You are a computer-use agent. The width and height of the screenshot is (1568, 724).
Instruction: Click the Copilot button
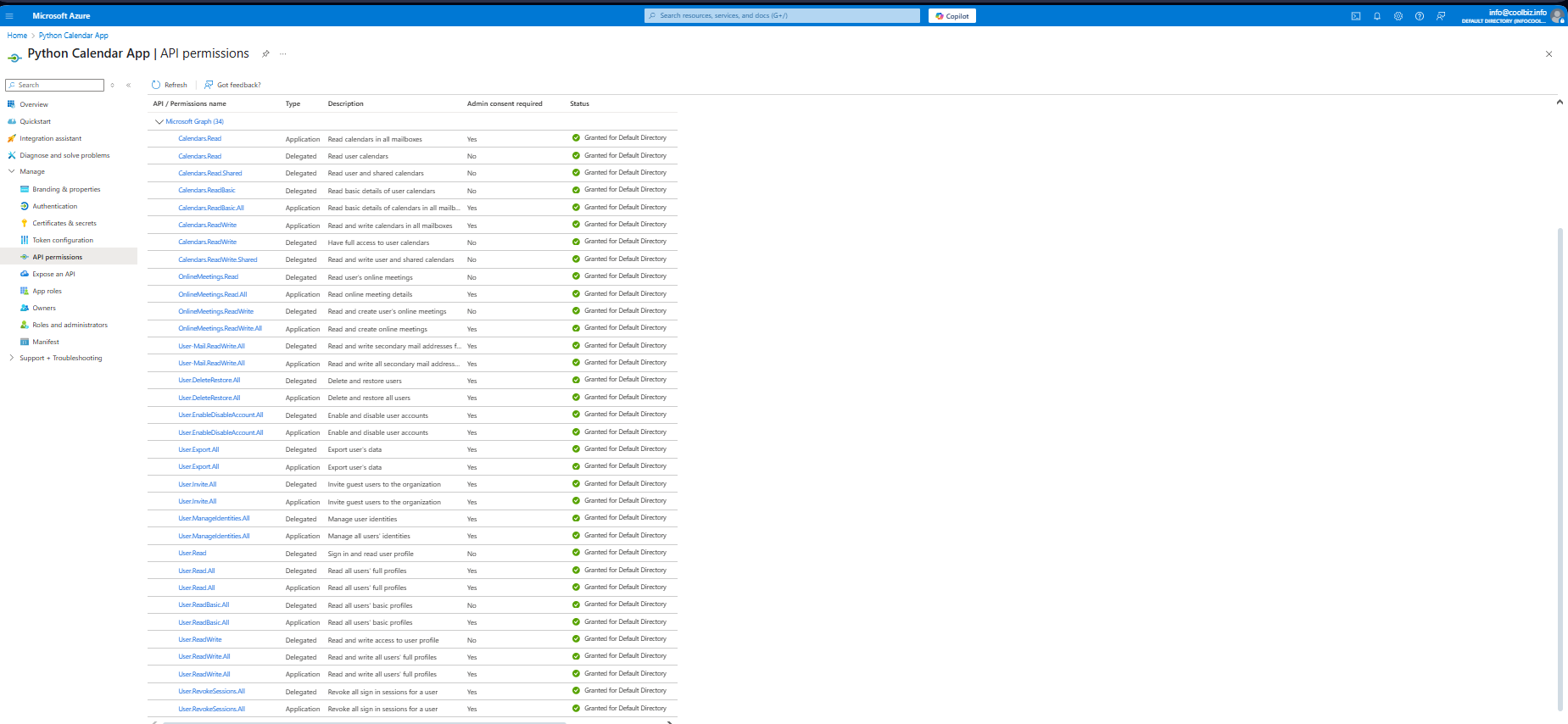click(952, 16)
